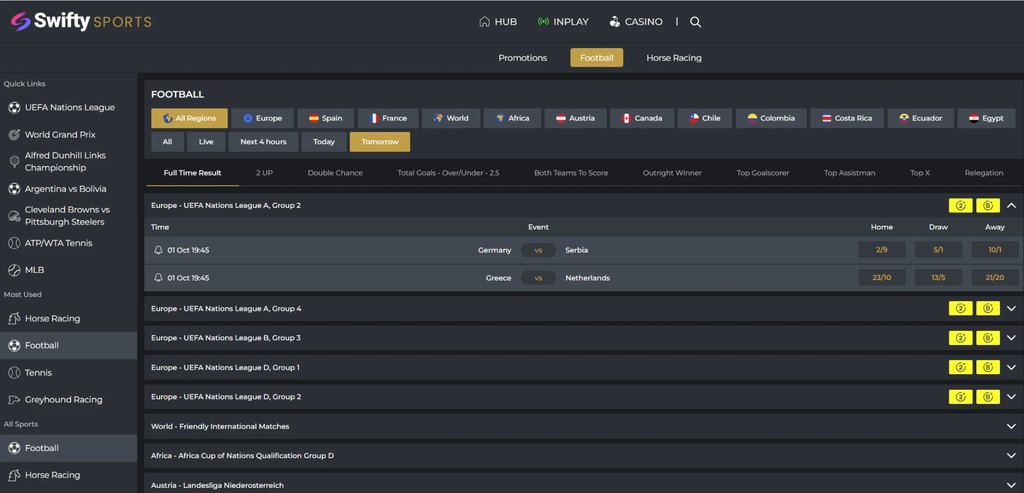
Task: Click second yellow badge on Nations League D, Group 1
Action: pos(988,367)
